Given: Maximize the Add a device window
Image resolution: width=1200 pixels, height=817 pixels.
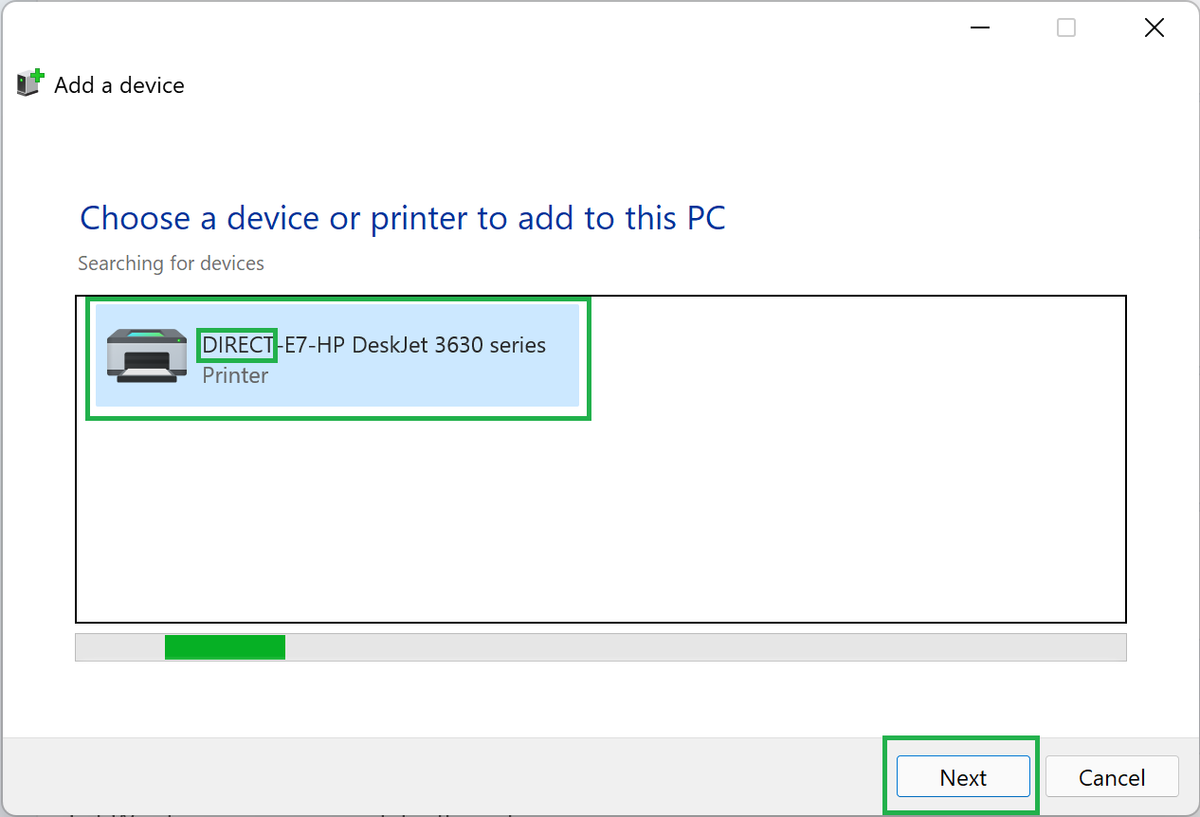Looking at the screenshot, I should (1065, 27).
